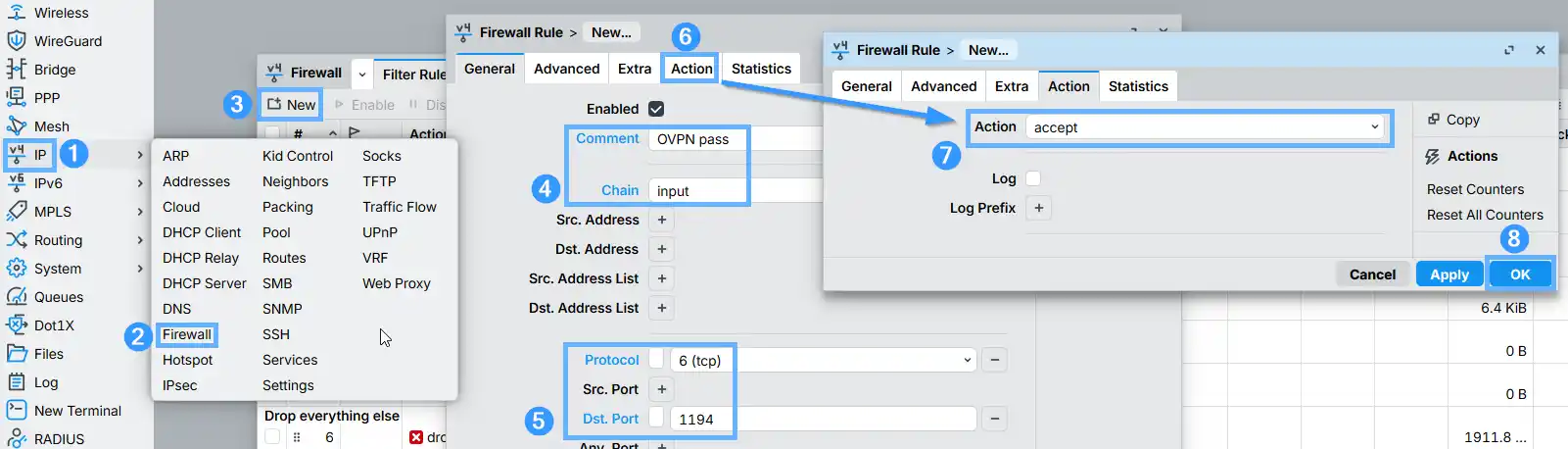Select the MPLS sidebar icon
The width and height of the screenshot is (1568, 449).
17,212
